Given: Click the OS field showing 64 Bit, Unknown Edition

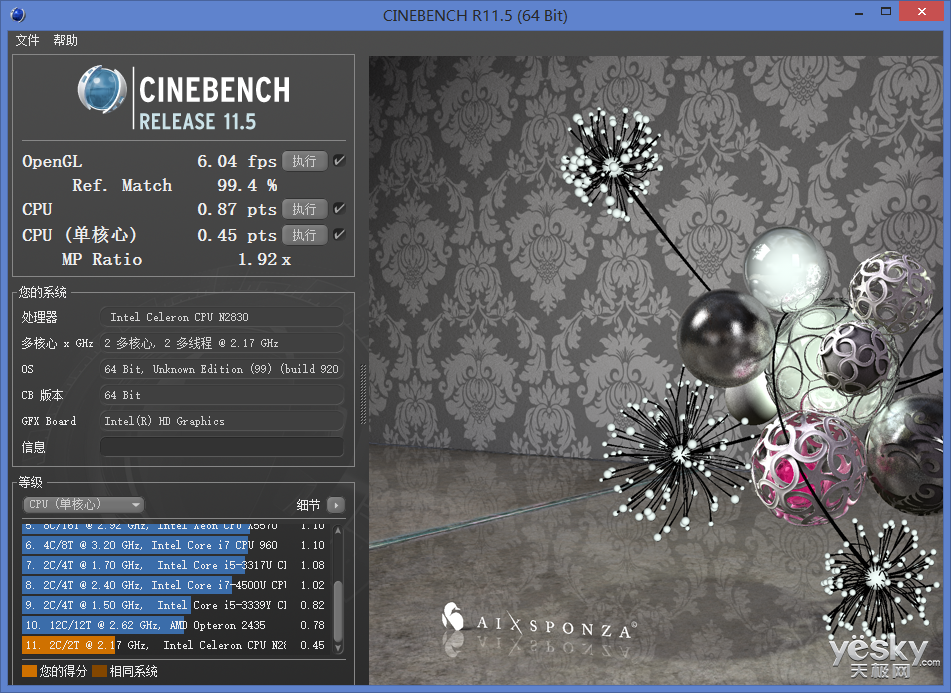Looking at the screenshot, I should pyautogui.click(x=222, y=369).
